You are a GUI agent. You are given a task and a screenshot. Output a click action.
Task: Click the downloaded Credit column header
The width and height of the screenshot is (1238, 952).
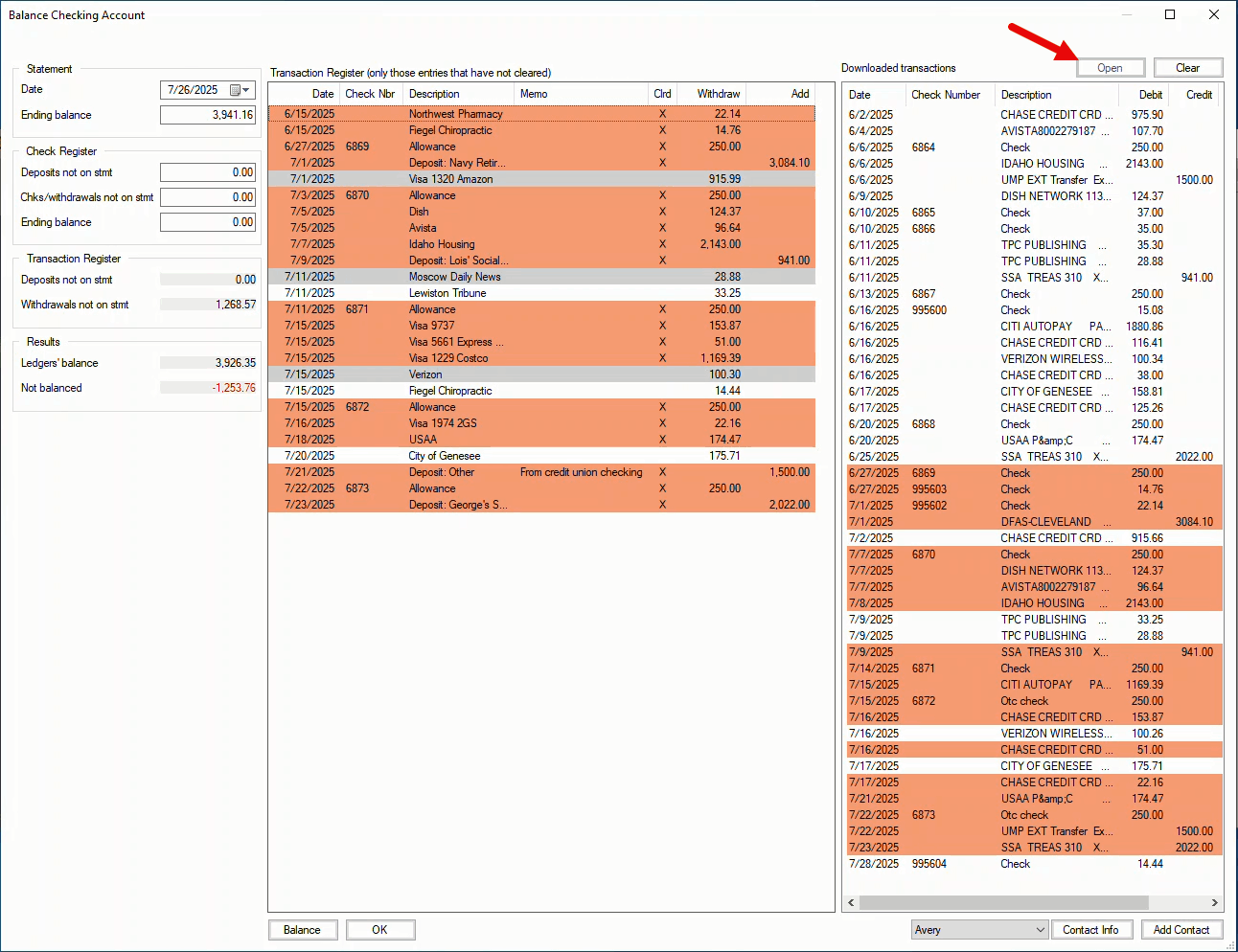(x=1194, y=95)
